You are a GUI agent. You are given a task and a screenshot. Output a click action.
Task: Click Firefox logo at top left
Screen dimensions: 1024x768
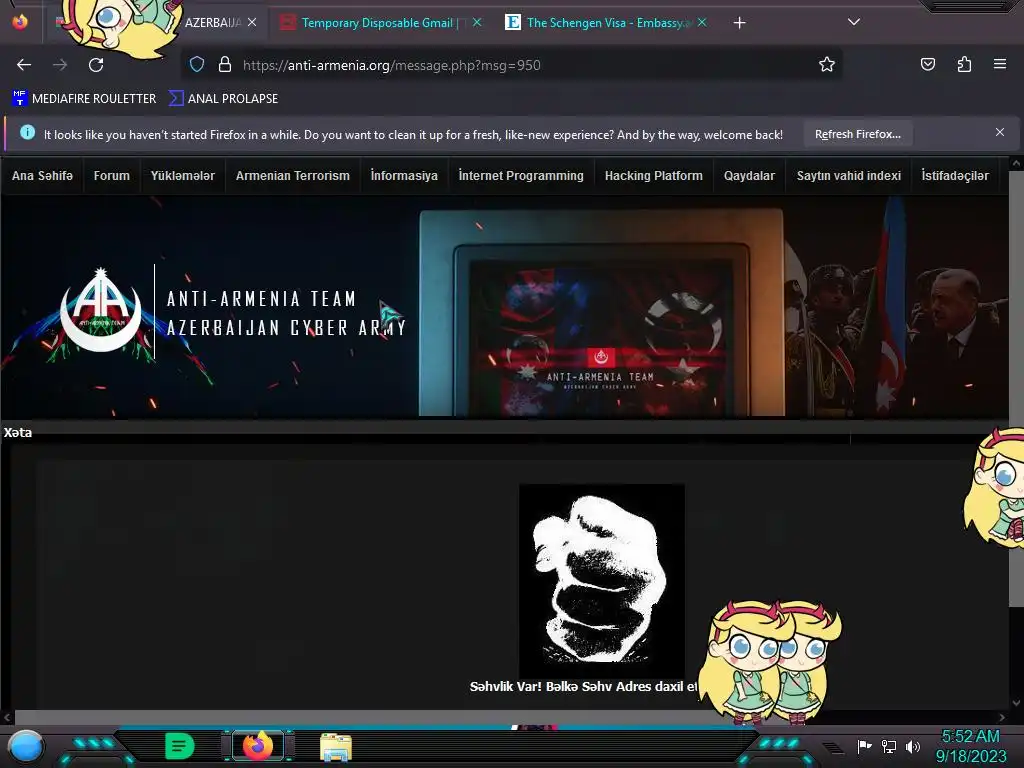(20, 22)
